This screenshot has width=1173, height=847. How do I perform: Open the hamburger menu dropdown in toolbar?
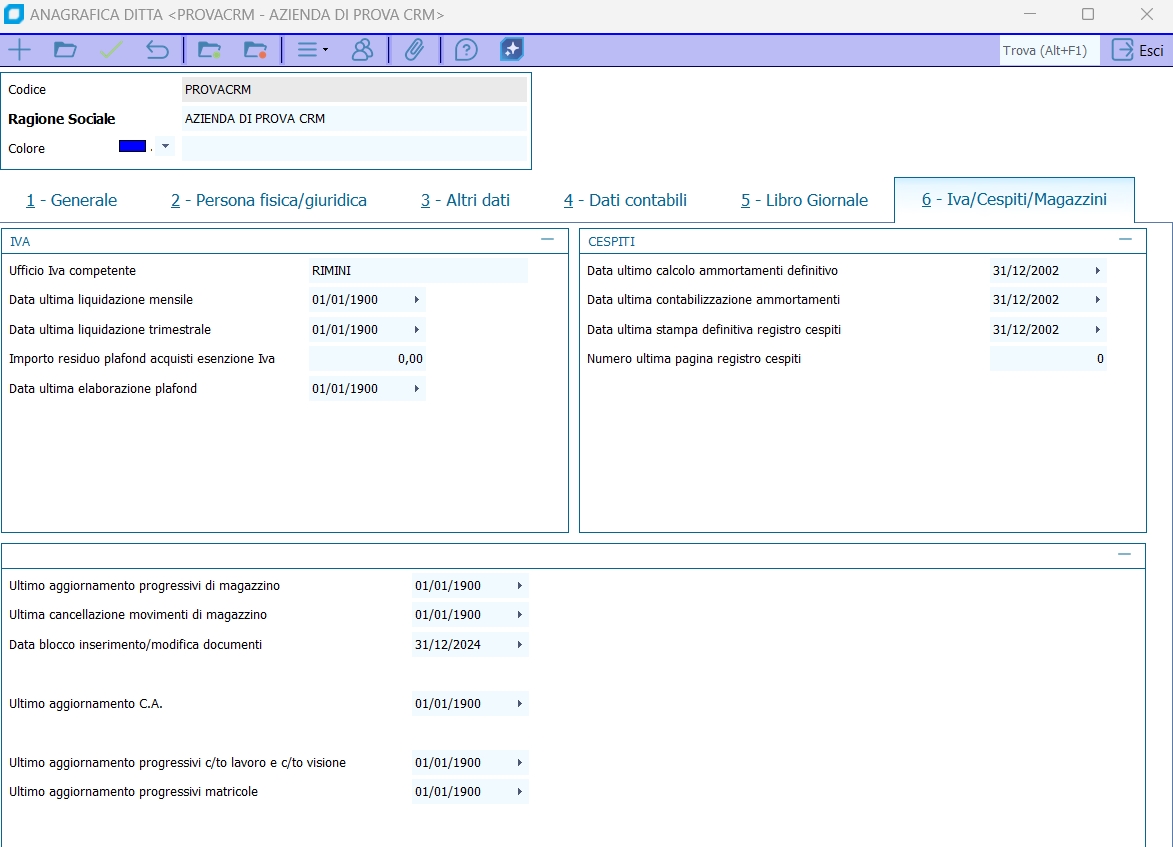tap(312, 50)
